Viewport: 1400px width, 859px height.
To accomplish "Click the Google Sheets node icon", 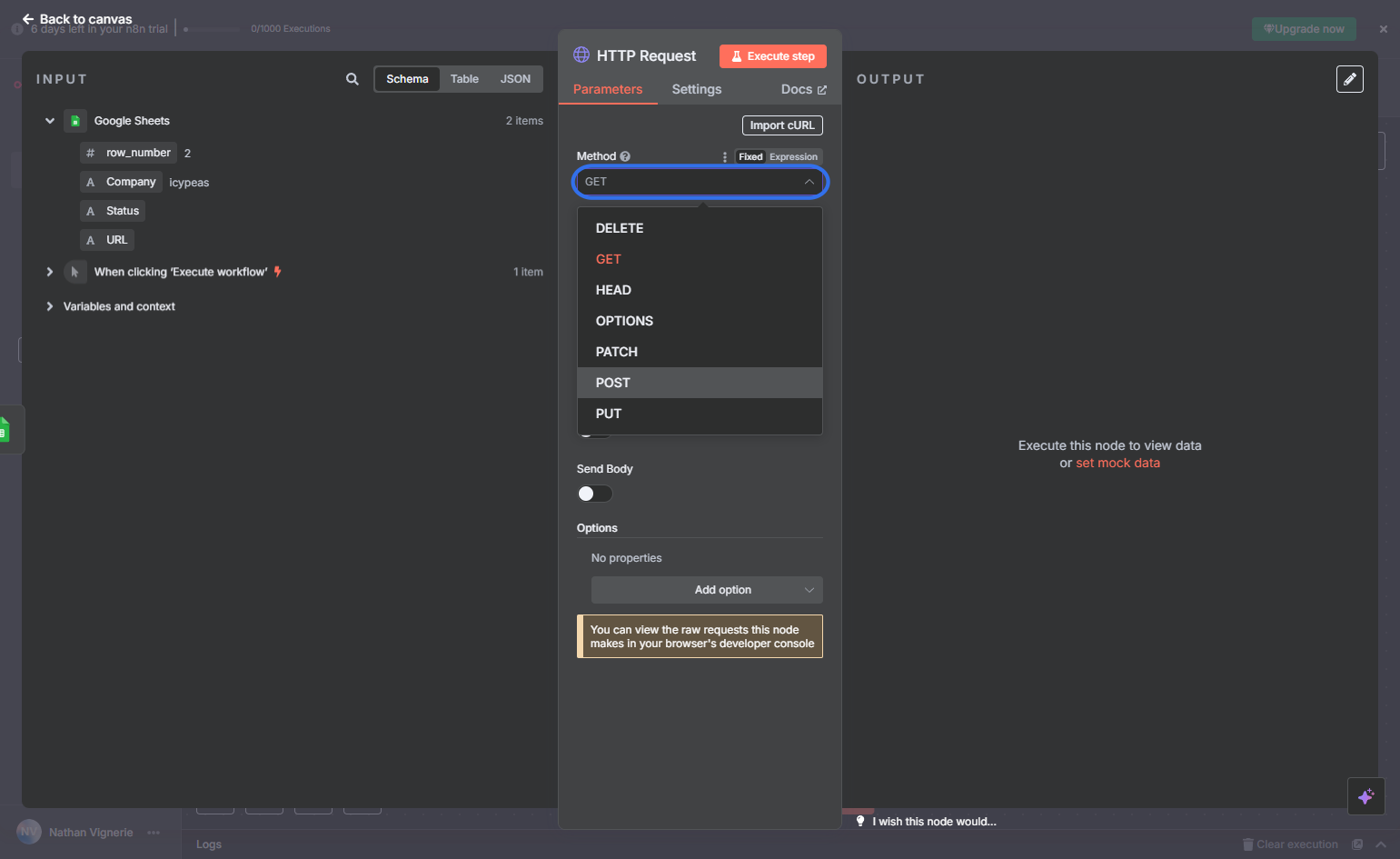I will [x=75, y=121].
